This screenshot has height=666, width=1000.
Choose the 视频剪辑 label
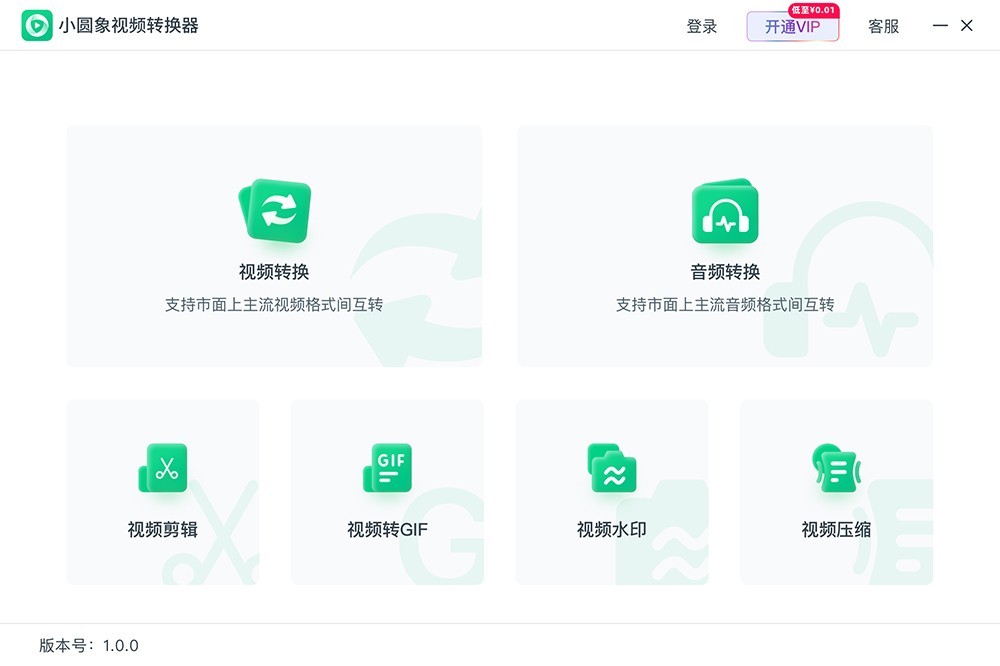point(163,530)
